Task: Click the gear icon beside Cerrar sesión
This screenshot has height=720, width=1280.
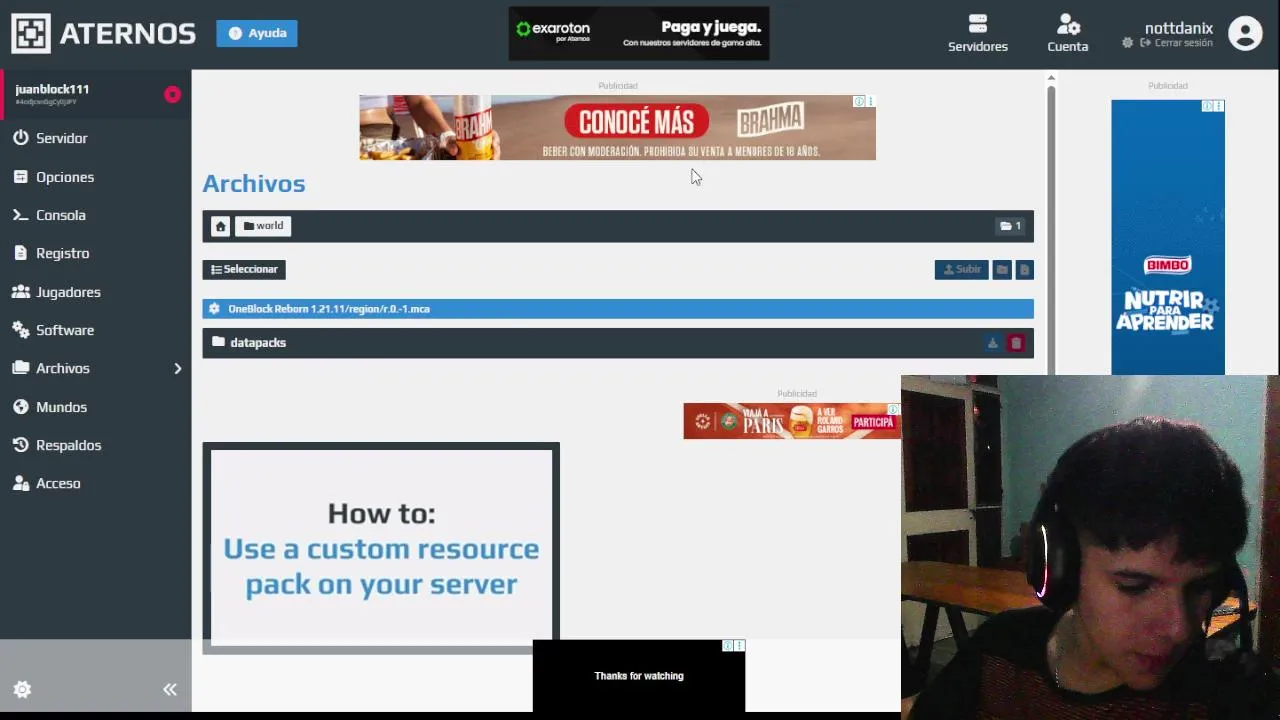Action: [1128, 43]
